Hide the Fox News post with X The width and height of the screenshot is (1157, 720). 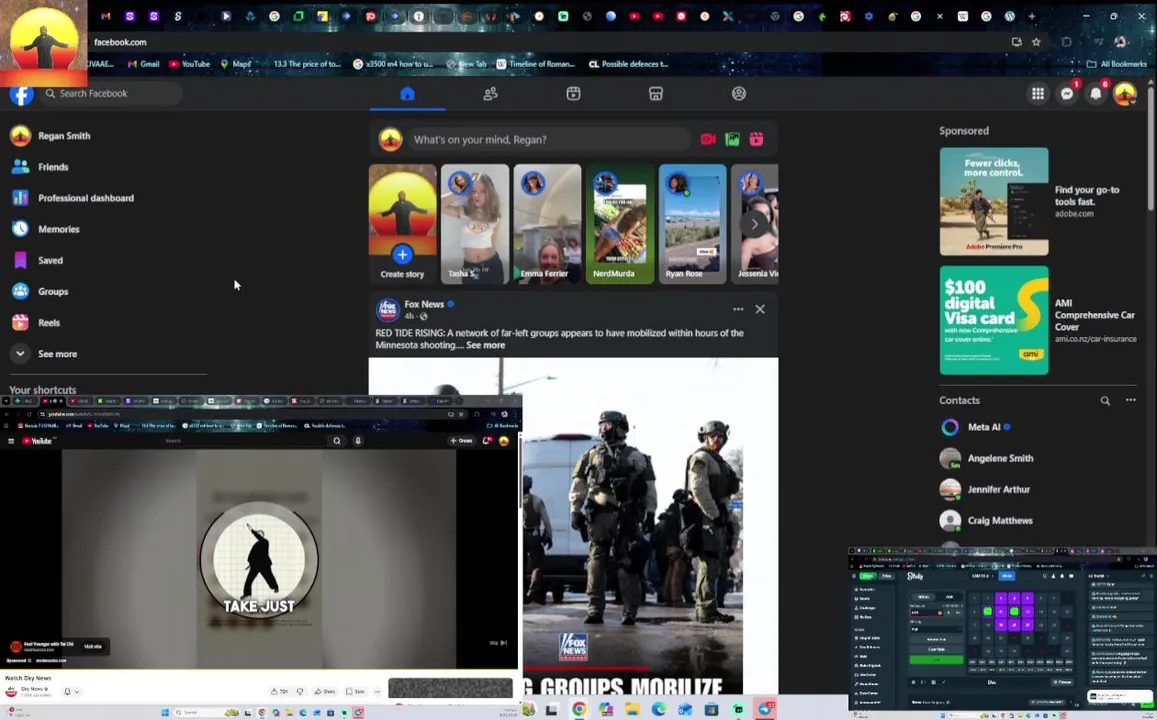pyautogui.click(x=760, y=309)
